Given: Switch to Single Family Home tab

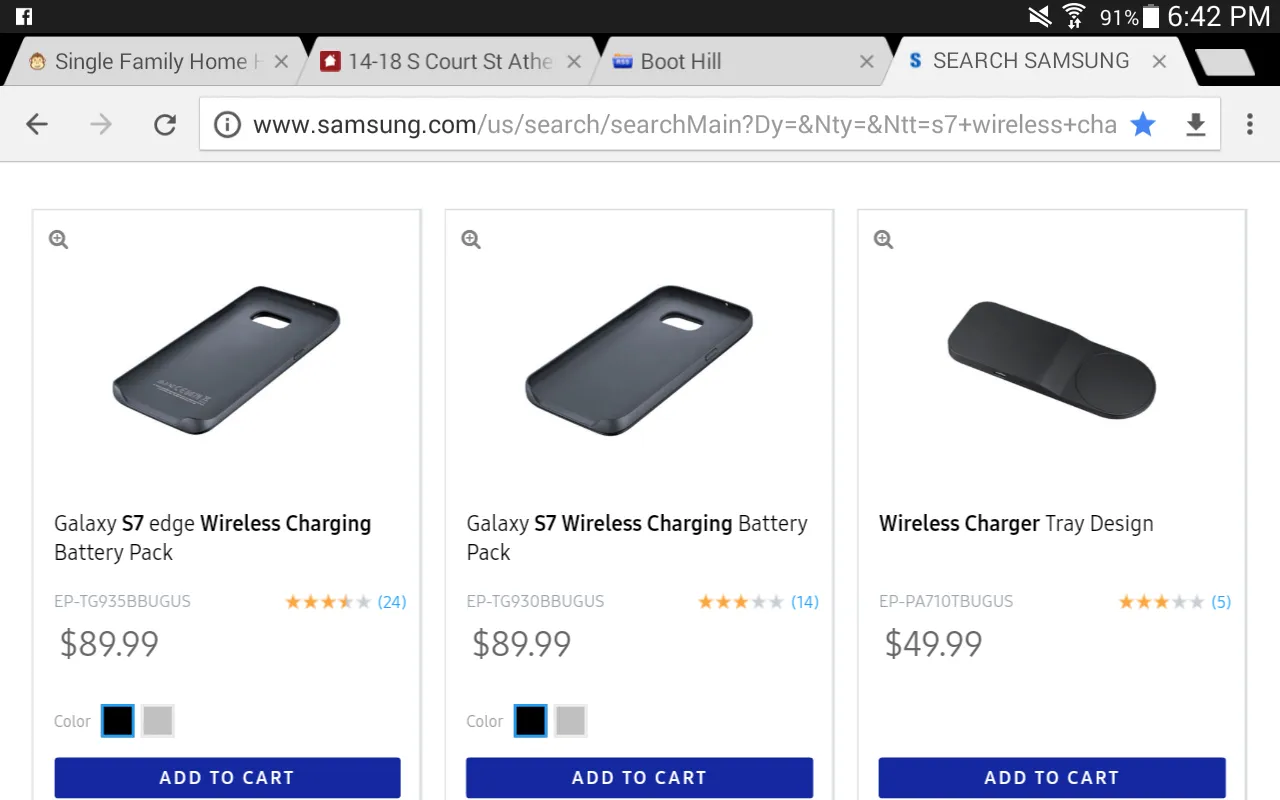Looking at the screenshot, I should point(150,62).
